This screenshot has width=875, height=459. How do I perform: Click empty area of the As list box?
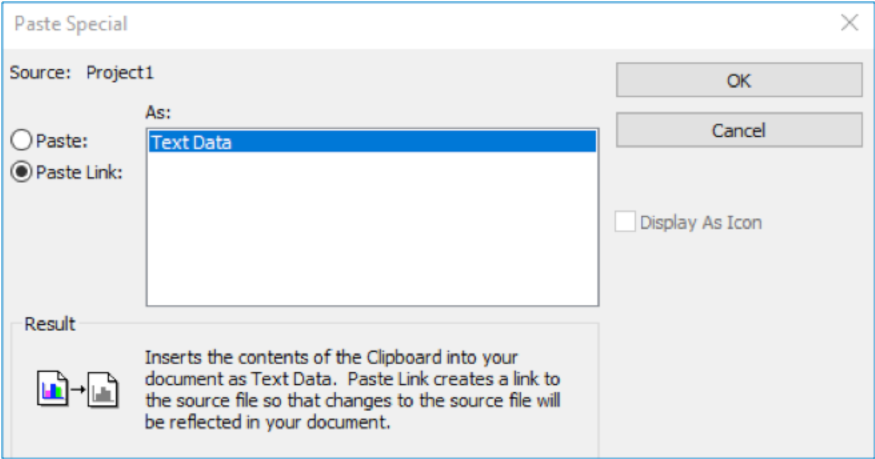372,240
